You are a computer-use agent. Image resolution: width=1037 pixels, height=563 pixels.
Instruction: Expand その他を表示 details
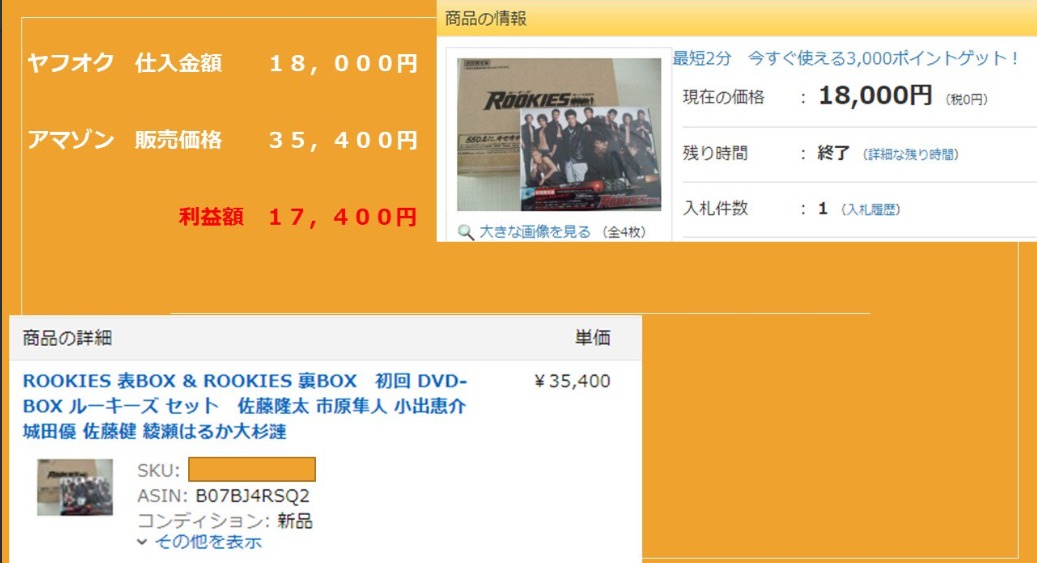(x=208, y=542)
